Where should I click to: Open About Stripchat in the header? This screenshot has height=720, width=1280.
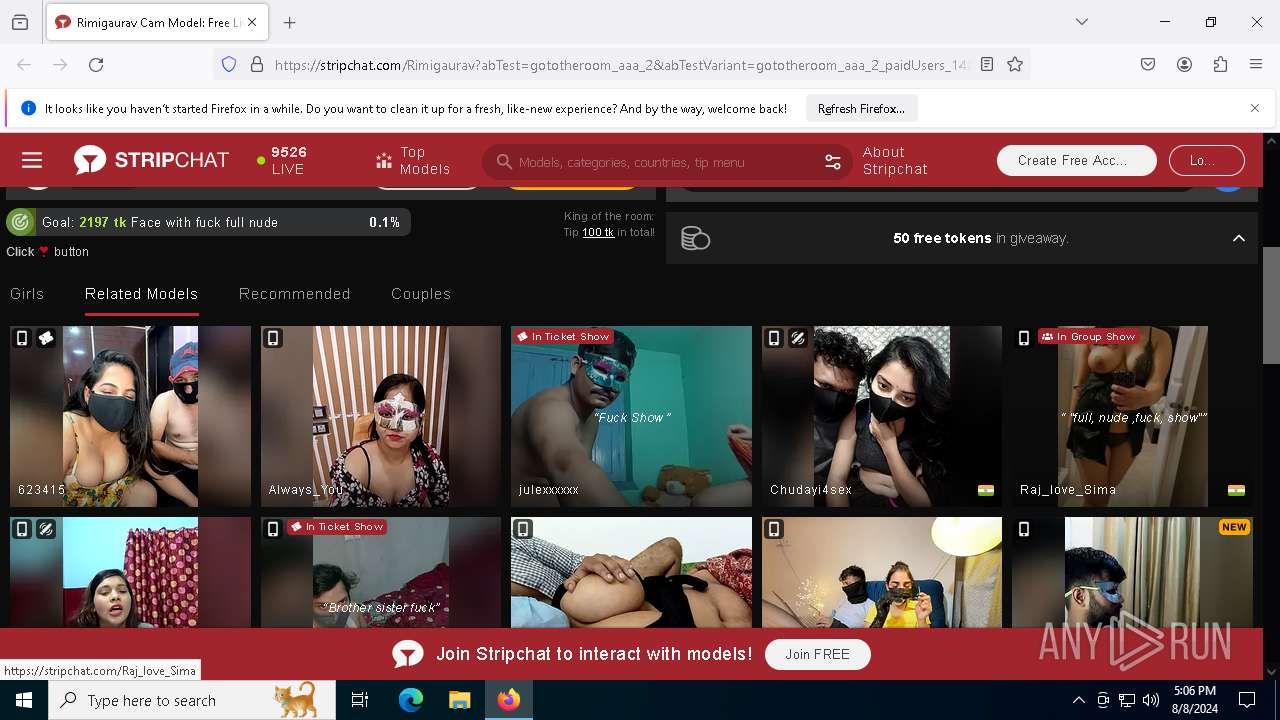pos(896,161)
